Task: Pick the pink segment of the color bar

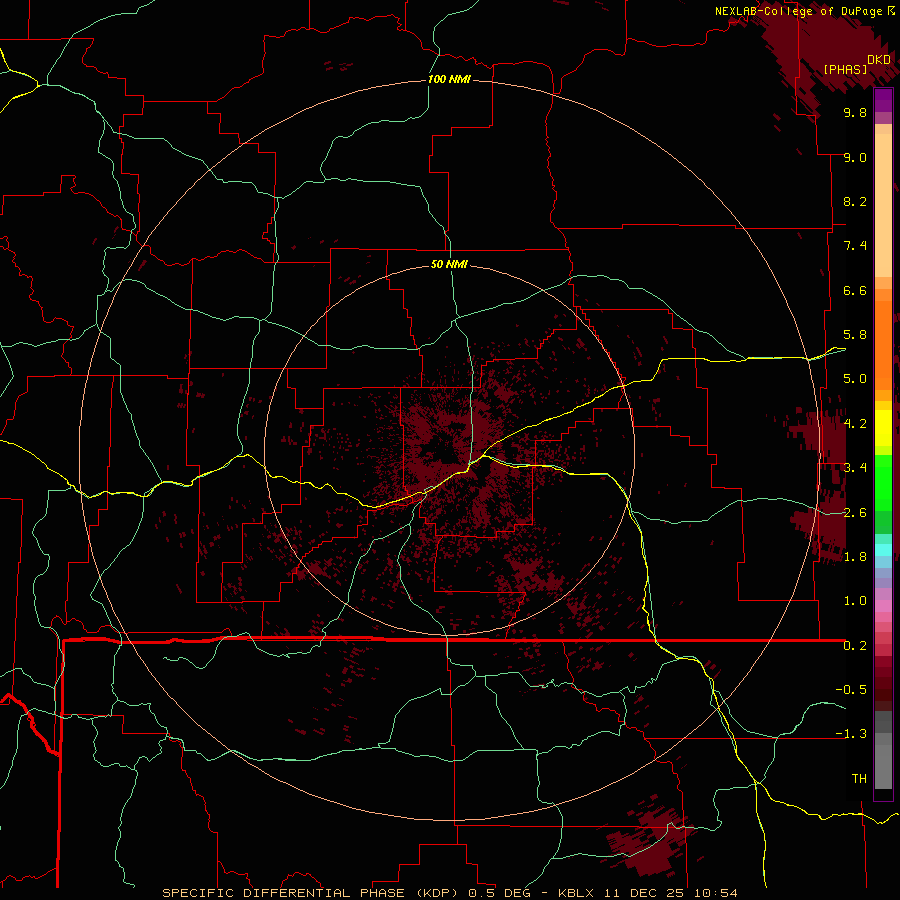Action: pyautogui.click(x=883, y=606)
